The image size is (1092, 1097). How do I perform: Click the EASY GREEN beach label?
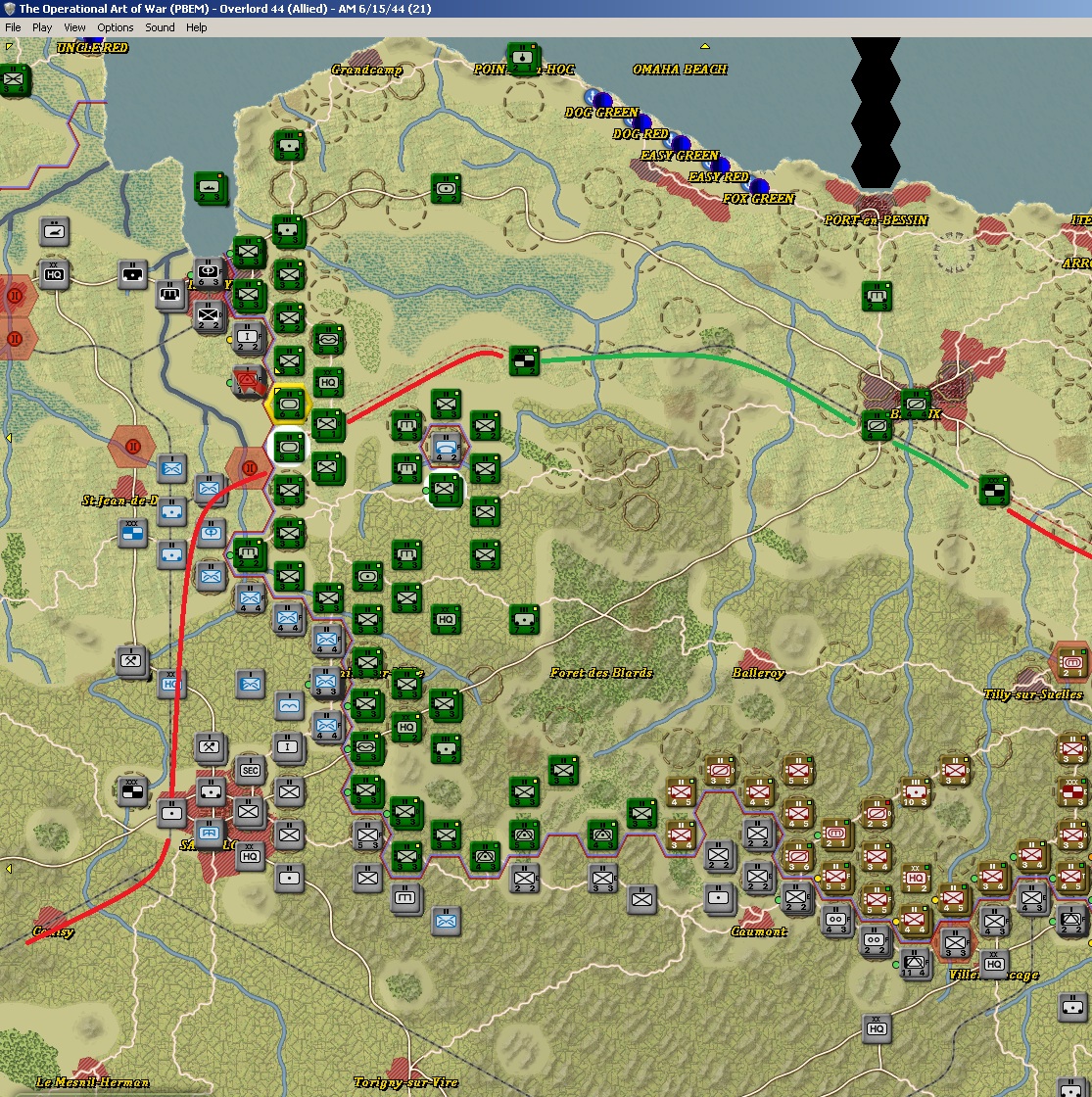tap(680, 156)
